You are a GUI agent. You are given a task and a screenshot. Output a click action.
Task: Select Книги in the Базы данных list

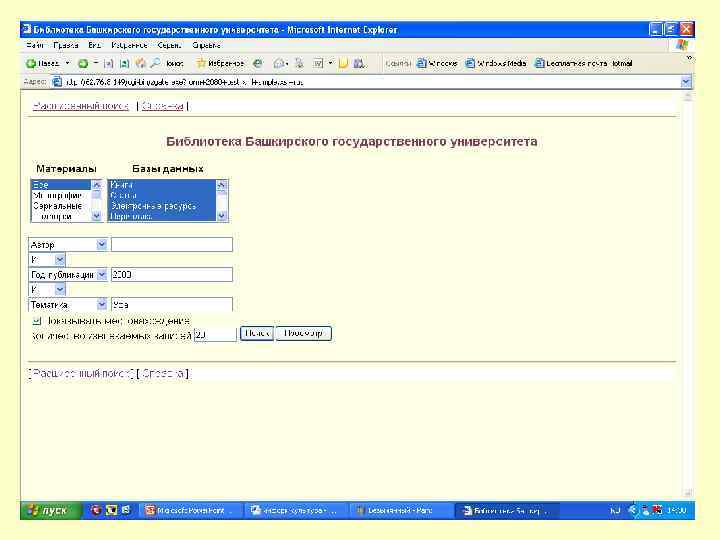(x=162, y=185)
